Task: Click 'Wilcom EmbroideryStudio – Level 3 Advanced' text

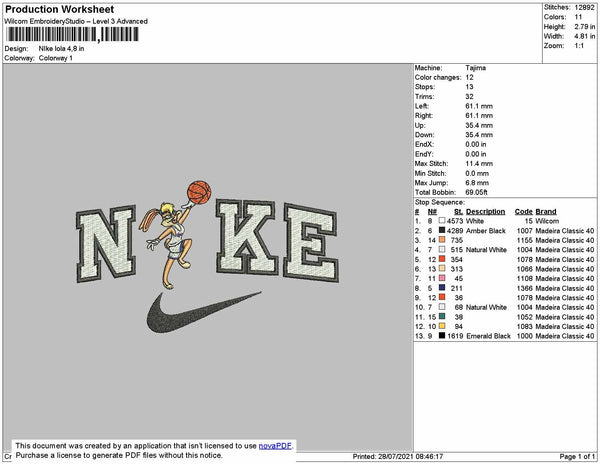Action: coord(76,21)
